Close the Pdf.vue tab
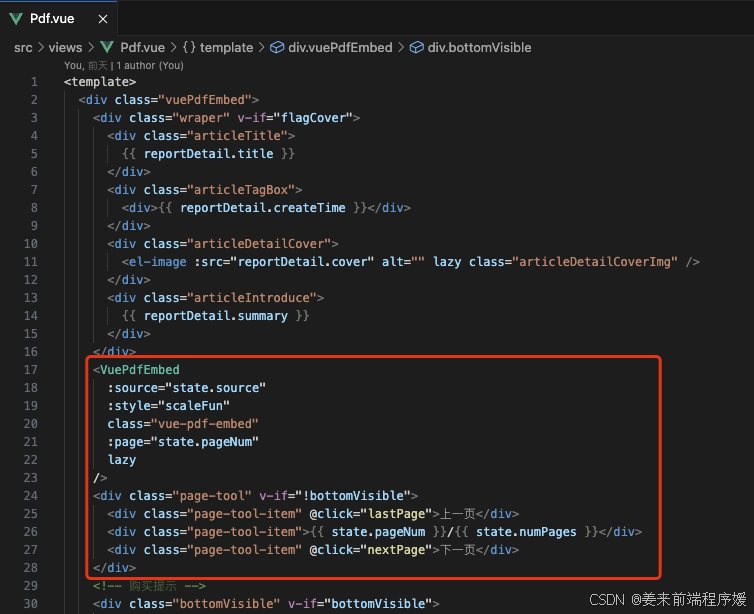 (102, 19)
